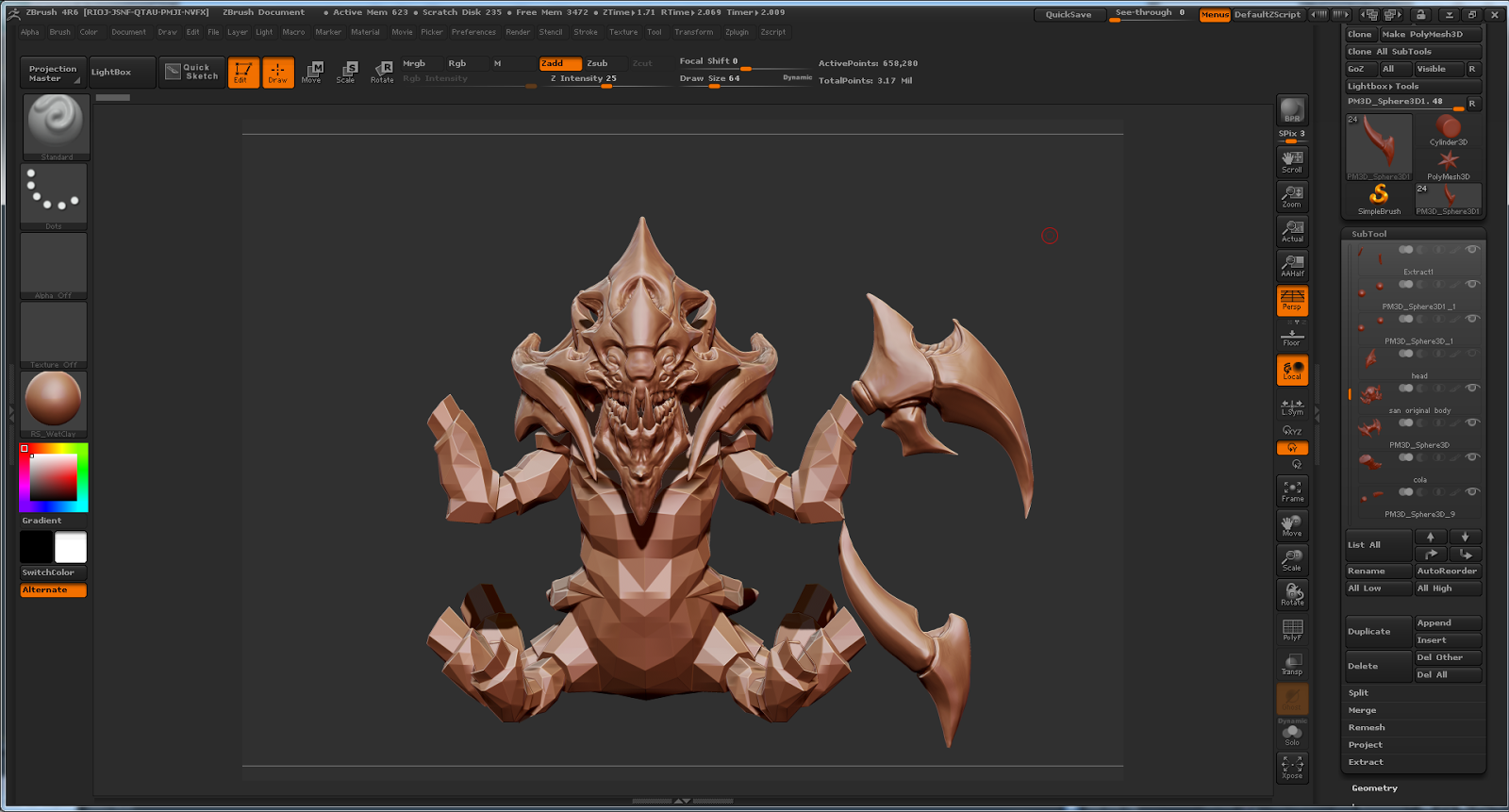Viewport: 1509px width, 812px height.
Task: Click the Duplicate subtool button
Action: pyautogui.click(x=1377, y=632)
